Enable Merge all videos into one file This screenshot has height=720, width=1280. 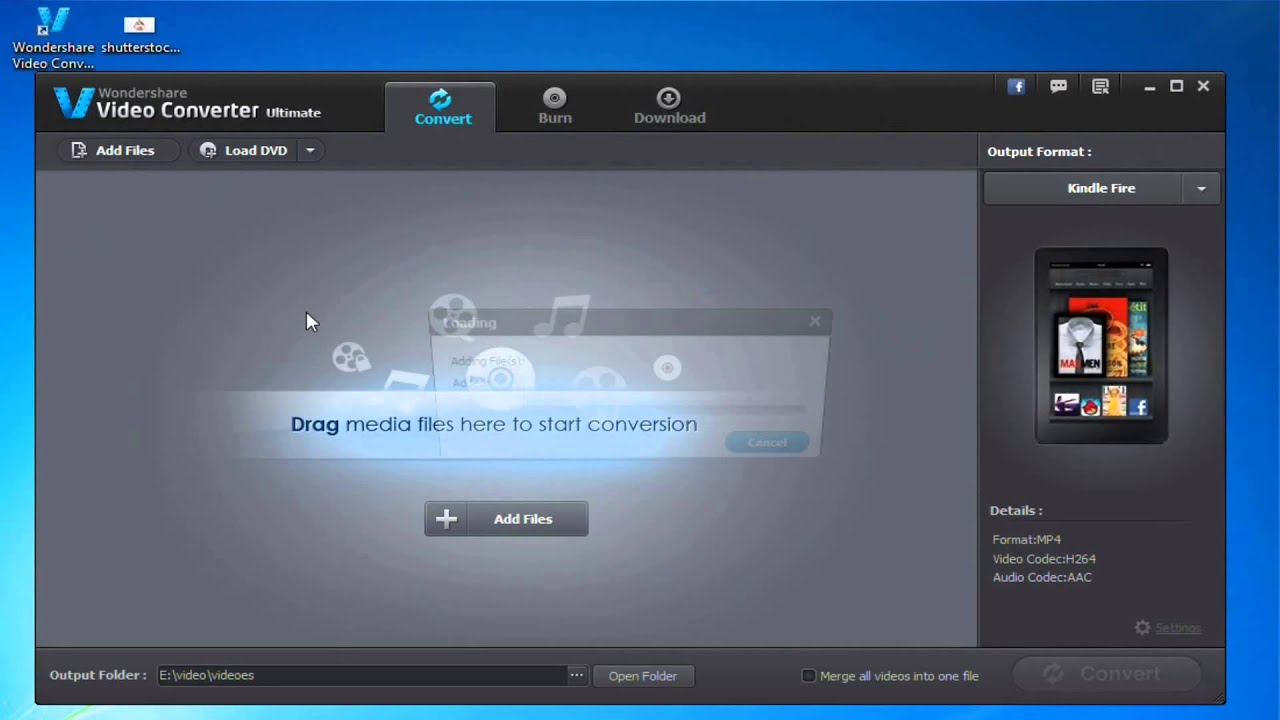click(809, 676)
